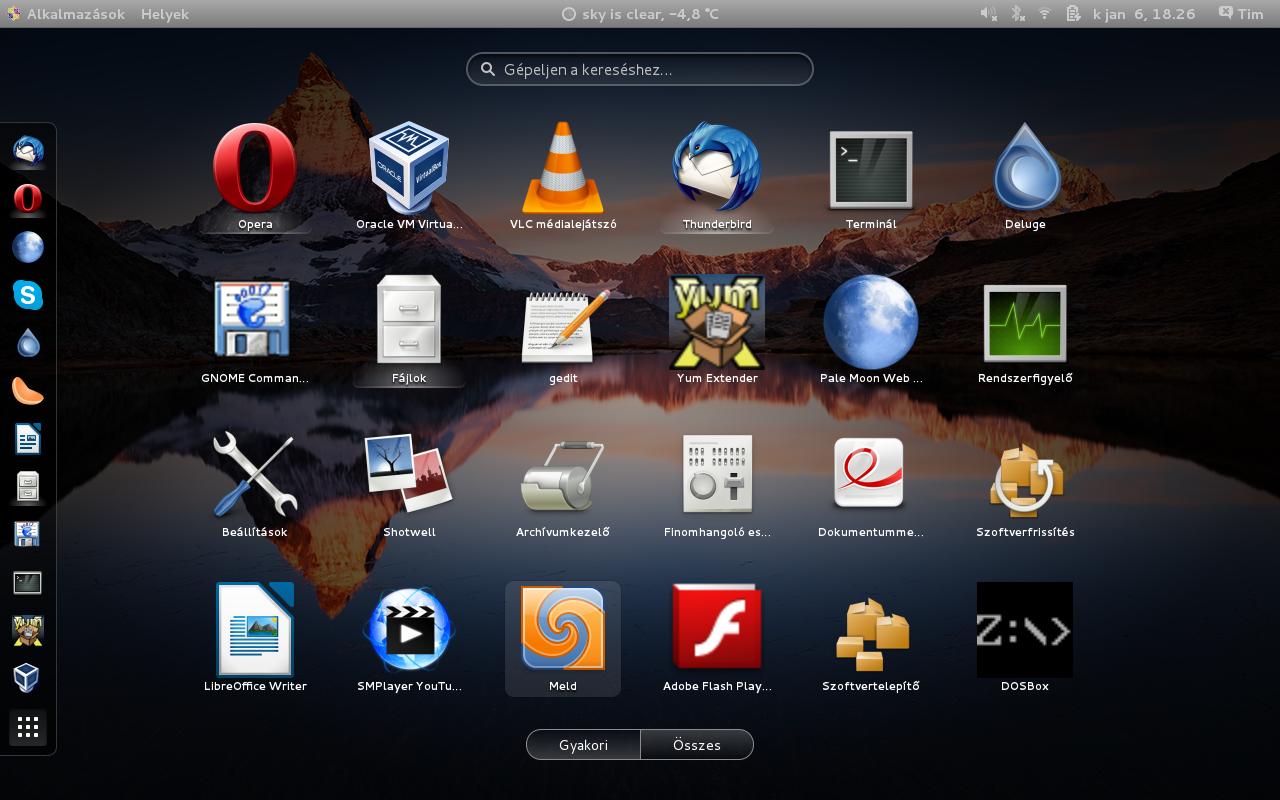Click GNOME Commander floppy icon in dock
1280x800 pixels.
point(28,534)
